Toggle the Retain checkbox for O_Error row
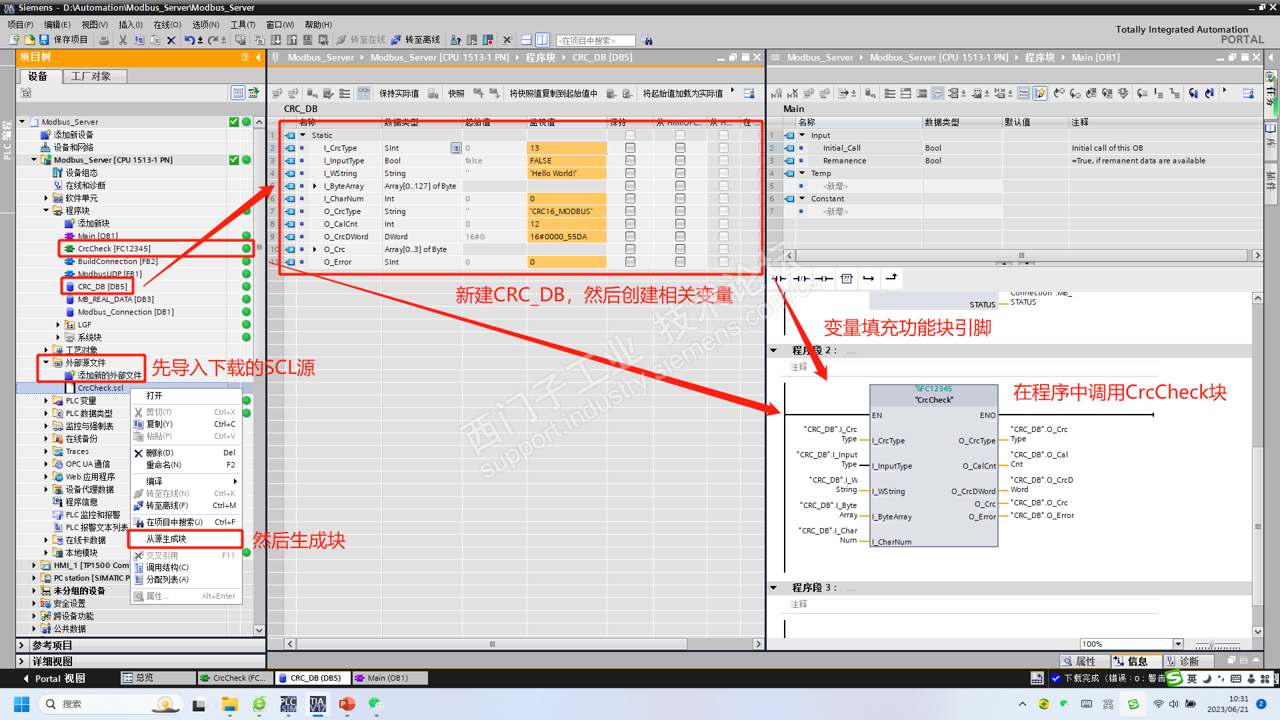This screenshot has height=720, width=1280. (630, 262)
